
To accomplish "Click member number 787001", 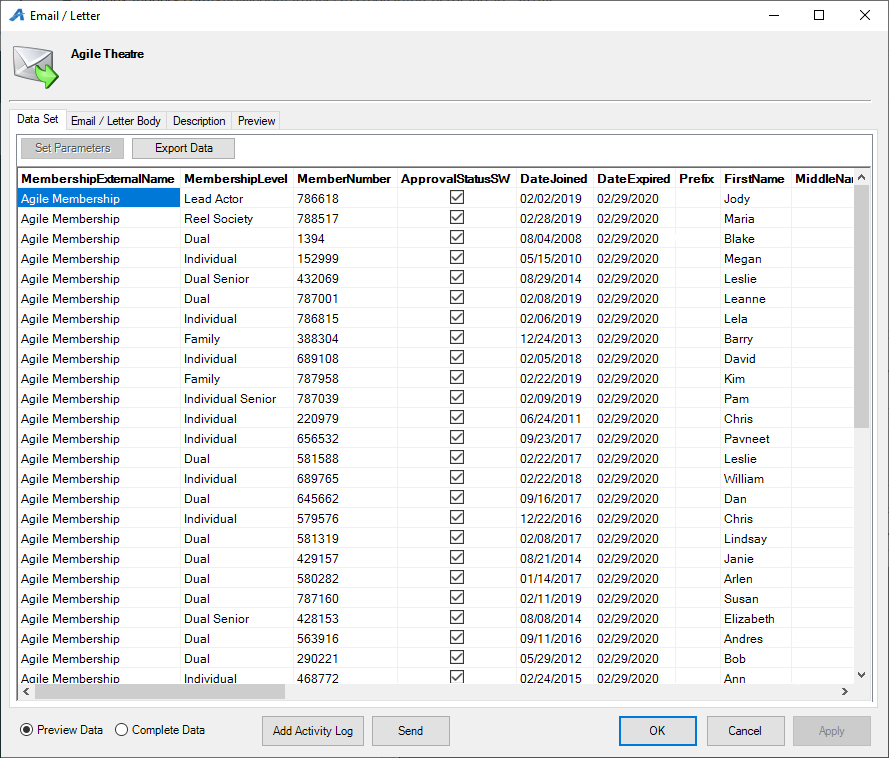I will (345, 299).
